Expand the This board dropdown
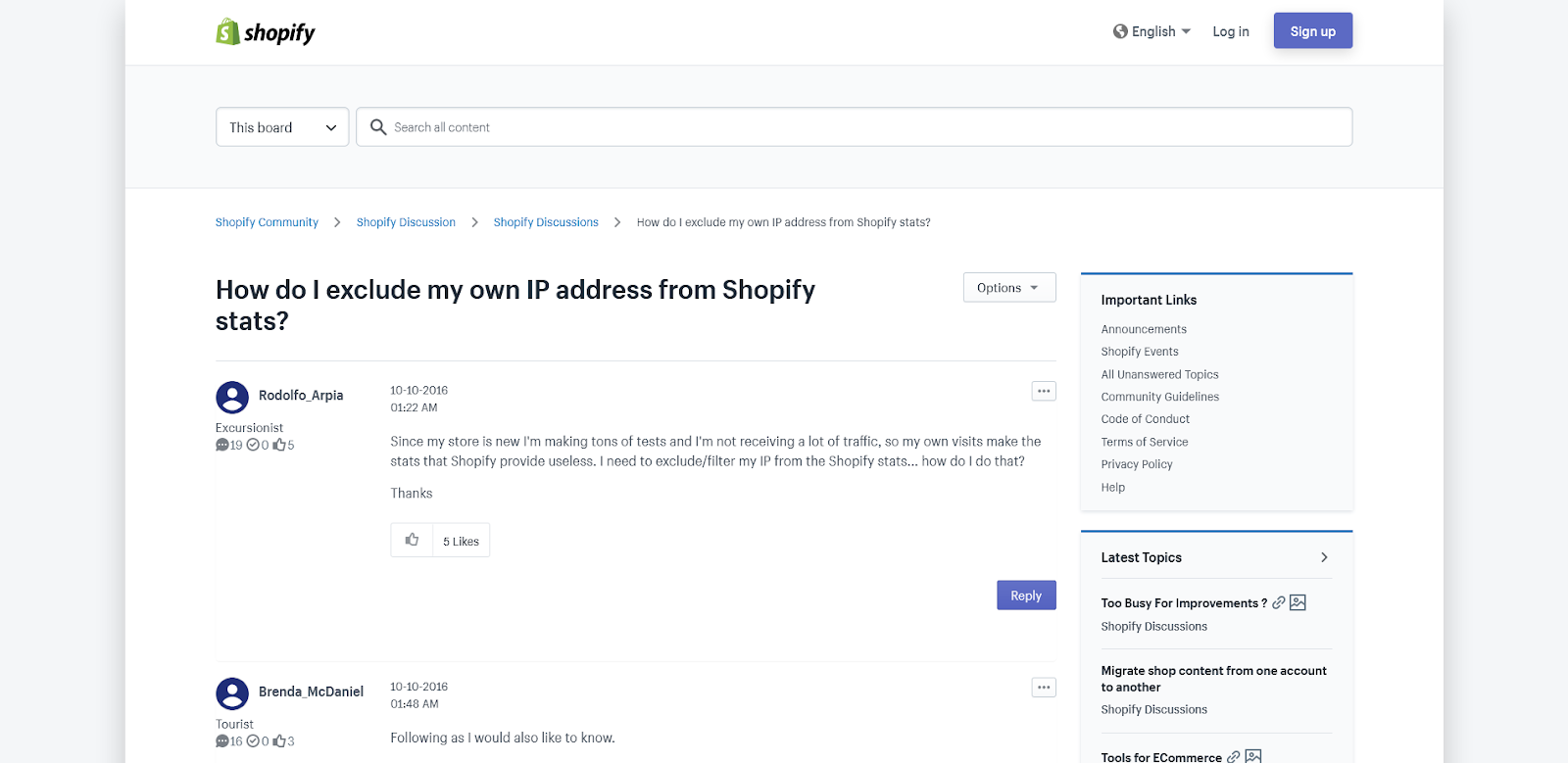Viewport: 1568px width, 763px height. [282, 127]
